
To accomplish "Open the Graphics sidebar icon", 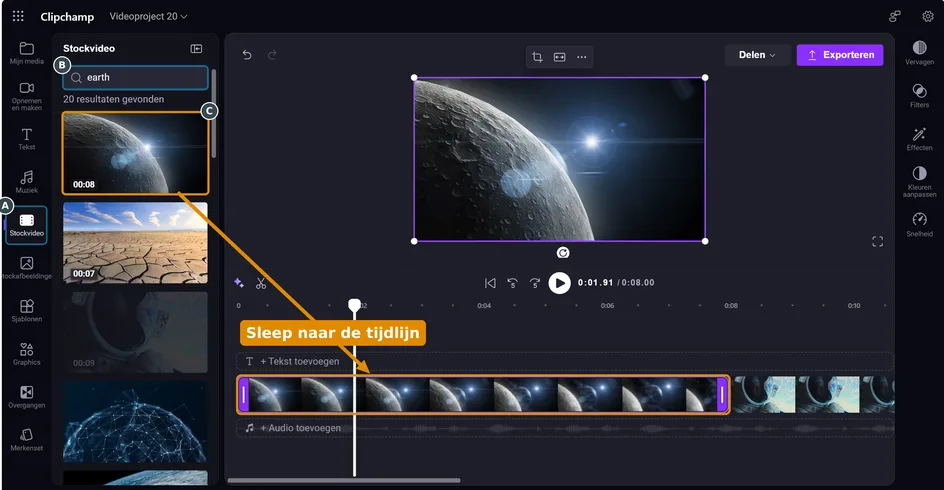I will coord(26,354).
